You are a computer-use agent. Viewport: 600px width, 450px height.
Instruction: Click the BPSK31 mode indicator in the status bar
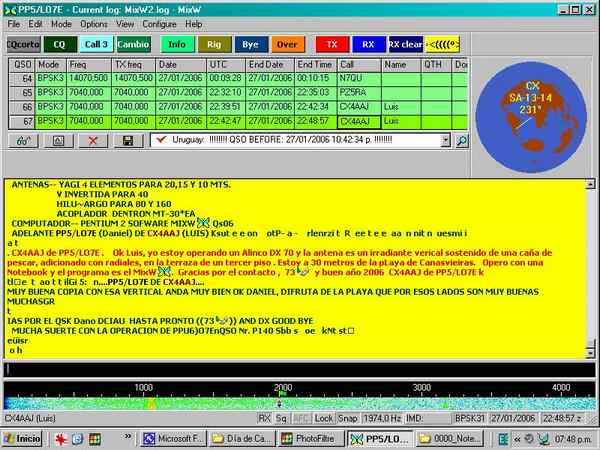coord(470,419)
